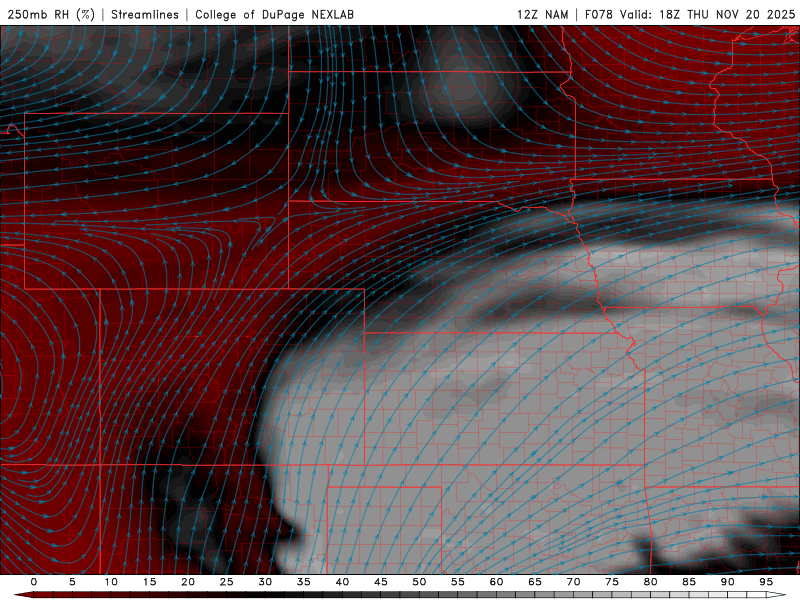Click the colorbar label '65'
800x600 pixels.
pos(535,582)
